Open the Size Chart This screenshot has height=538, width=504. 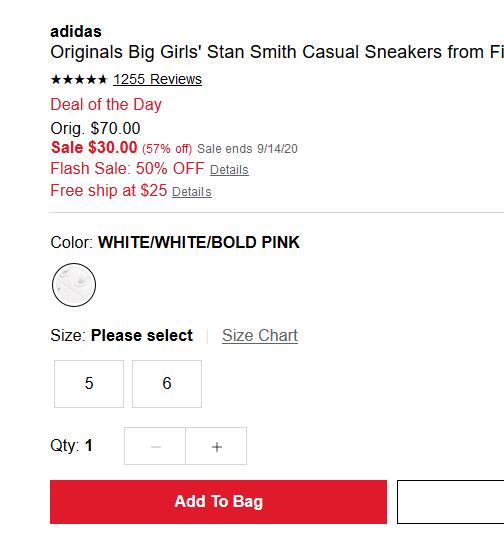pos(260,336)
